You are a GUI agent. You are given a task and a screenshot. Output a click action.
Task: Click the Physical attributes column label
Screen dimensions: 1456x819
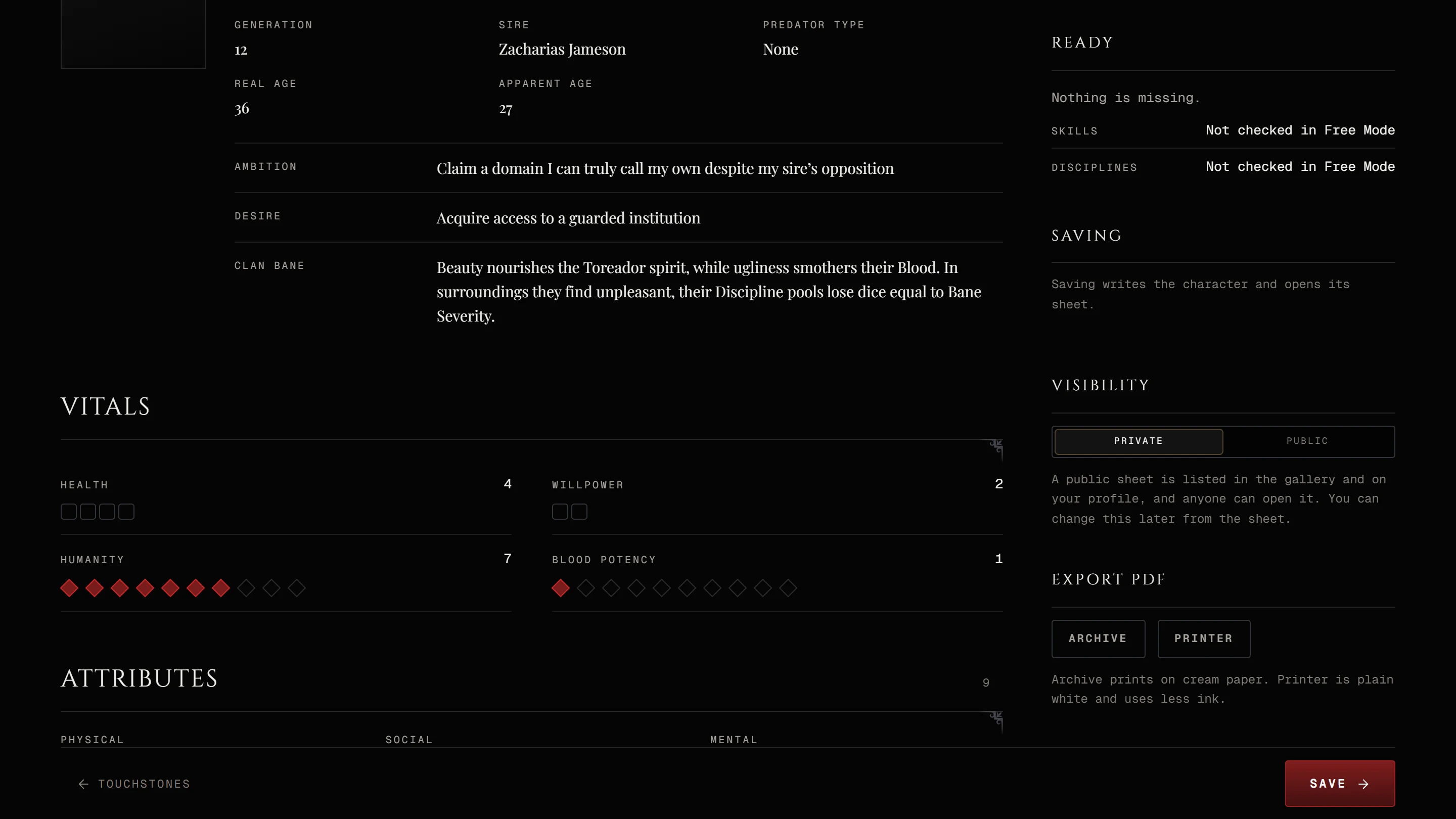(x=92, y=739)
